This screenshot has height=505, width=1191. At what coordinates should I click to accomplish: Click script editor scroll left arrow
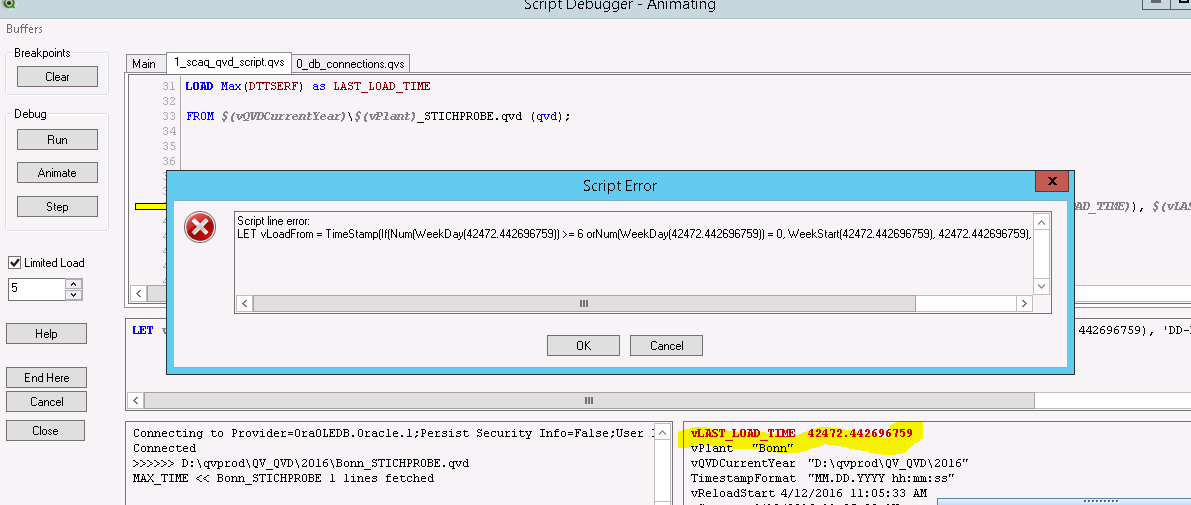[x=138, y=292]
